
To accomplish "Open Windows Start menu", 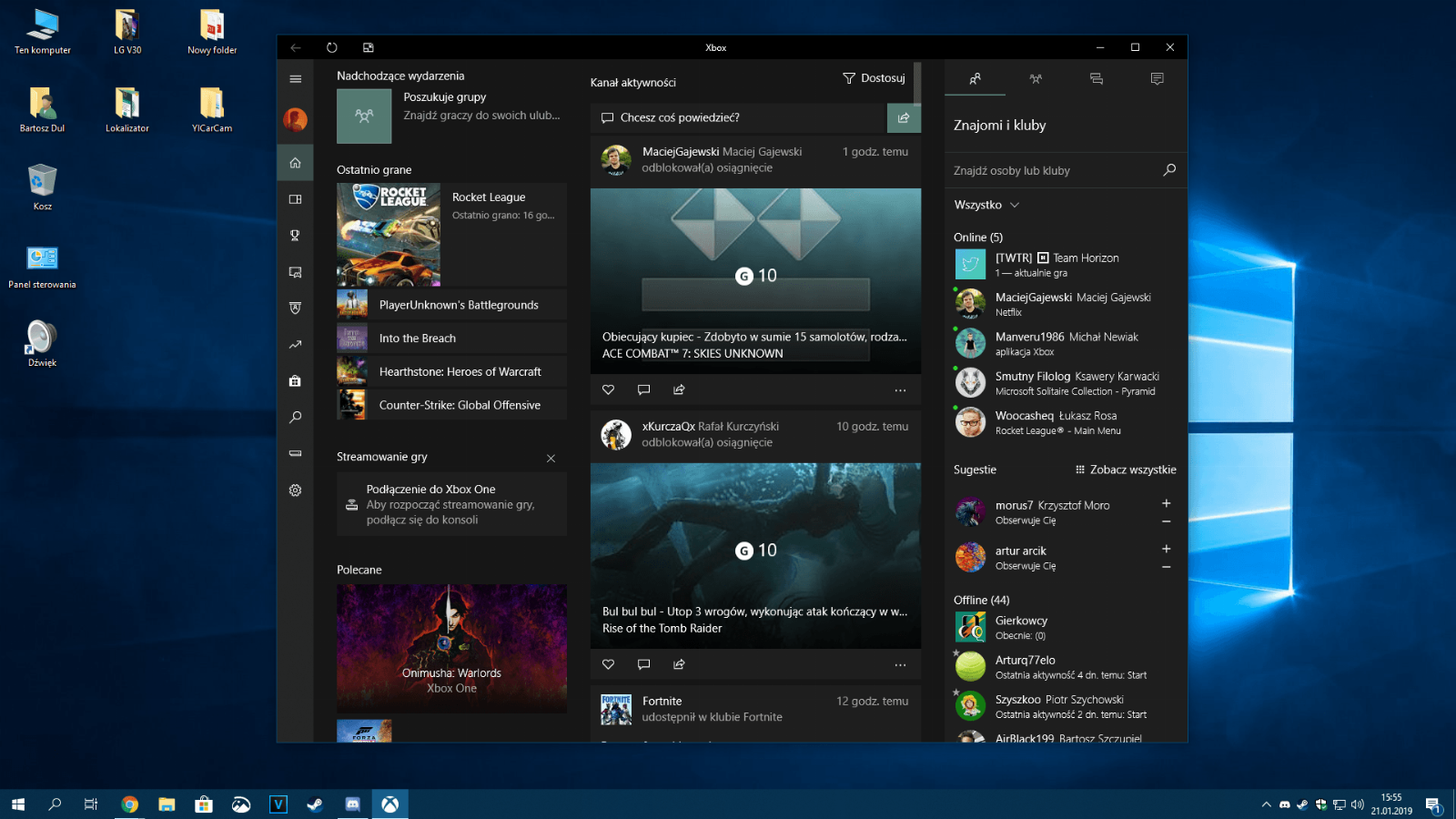I will tap(18, 804).
